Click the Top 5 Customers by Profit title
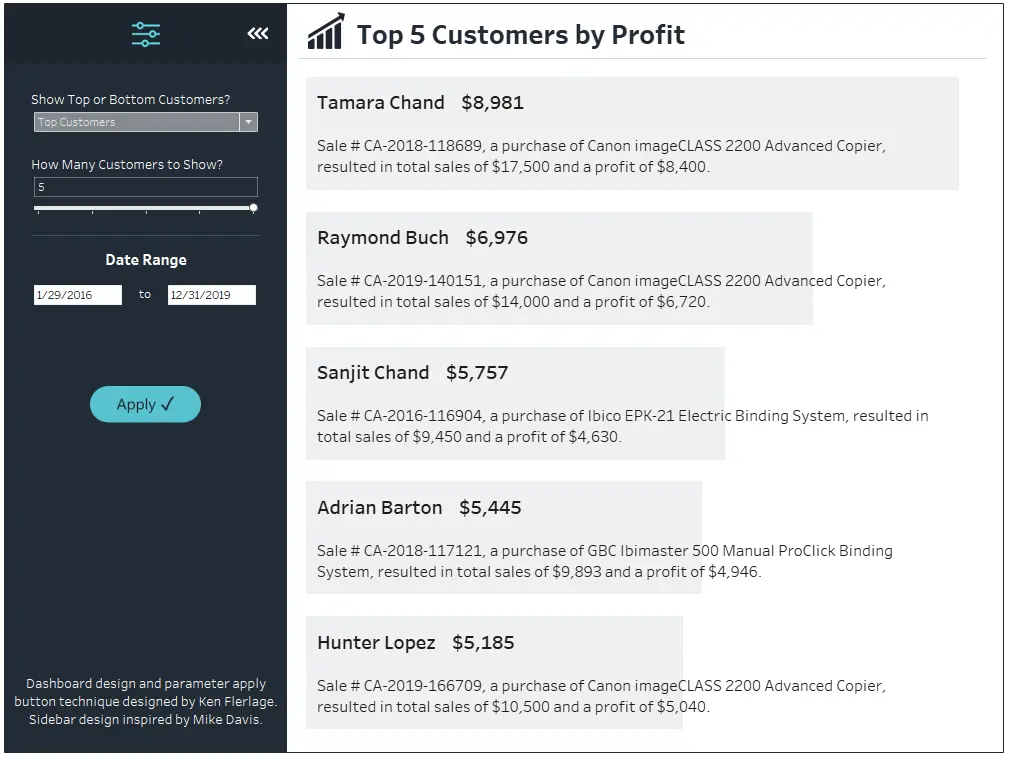1009x758 pixels. tap(521, 35)
